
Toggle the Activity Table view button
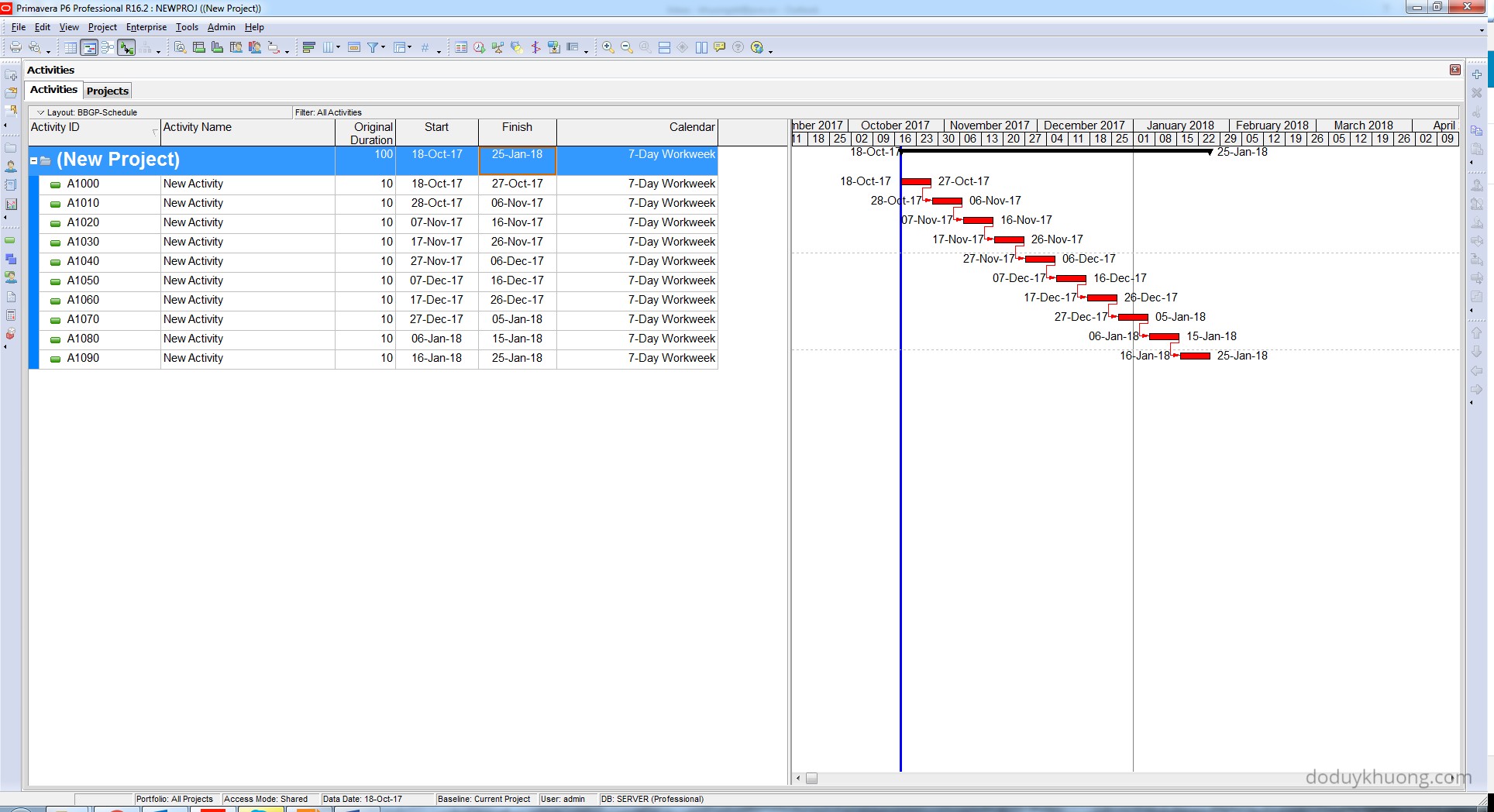[71, 48]
